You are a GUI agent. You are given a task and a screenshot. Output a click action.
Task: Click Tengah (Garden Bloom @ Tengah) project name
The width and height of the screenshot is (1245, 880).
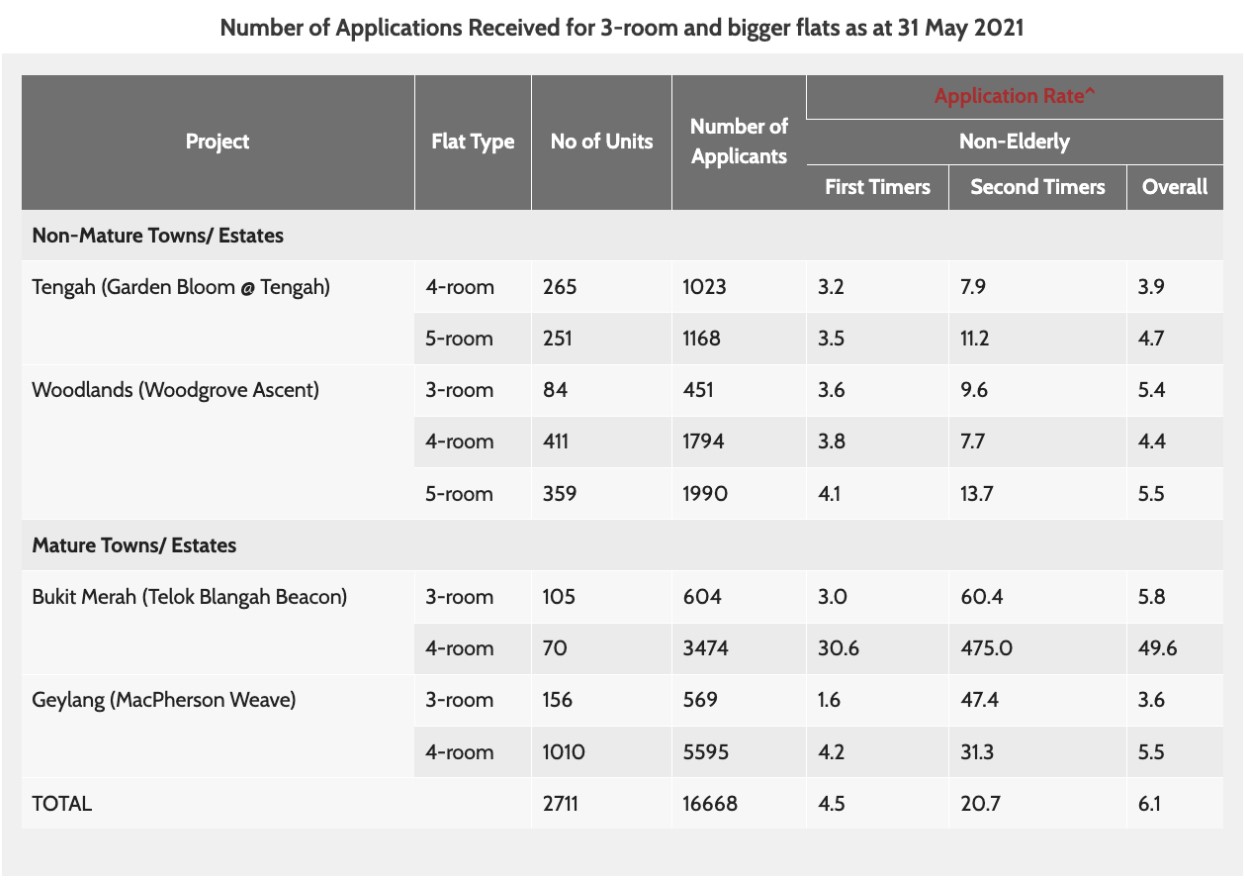point(181,287)
